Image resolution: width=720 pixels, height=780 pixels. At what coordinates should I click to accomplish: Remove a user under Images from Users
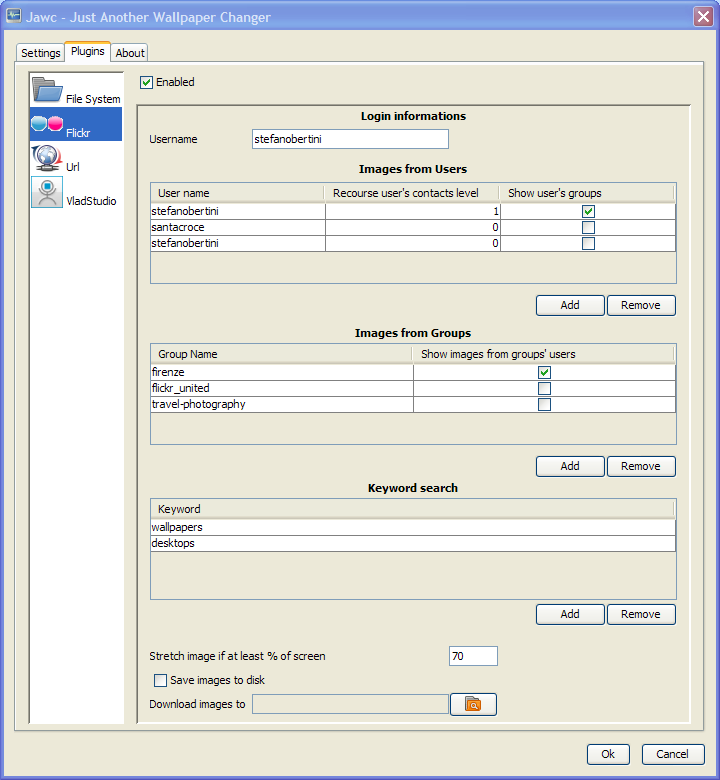click(641, 305)
